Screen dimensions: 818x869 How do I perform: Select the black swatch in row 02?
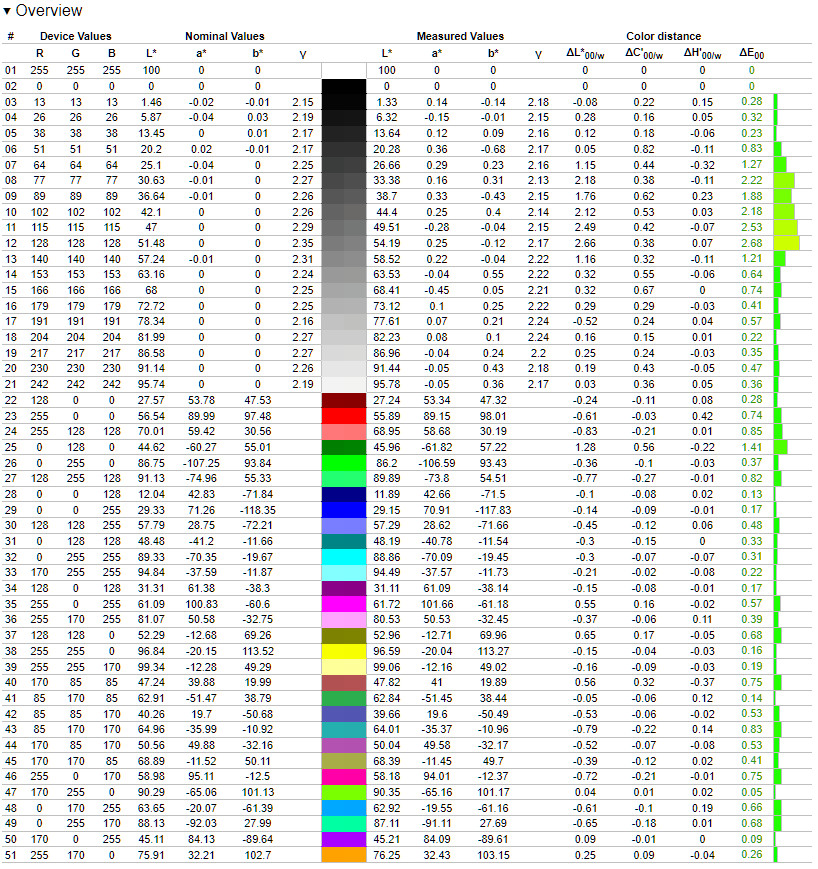tap(344, 86)
